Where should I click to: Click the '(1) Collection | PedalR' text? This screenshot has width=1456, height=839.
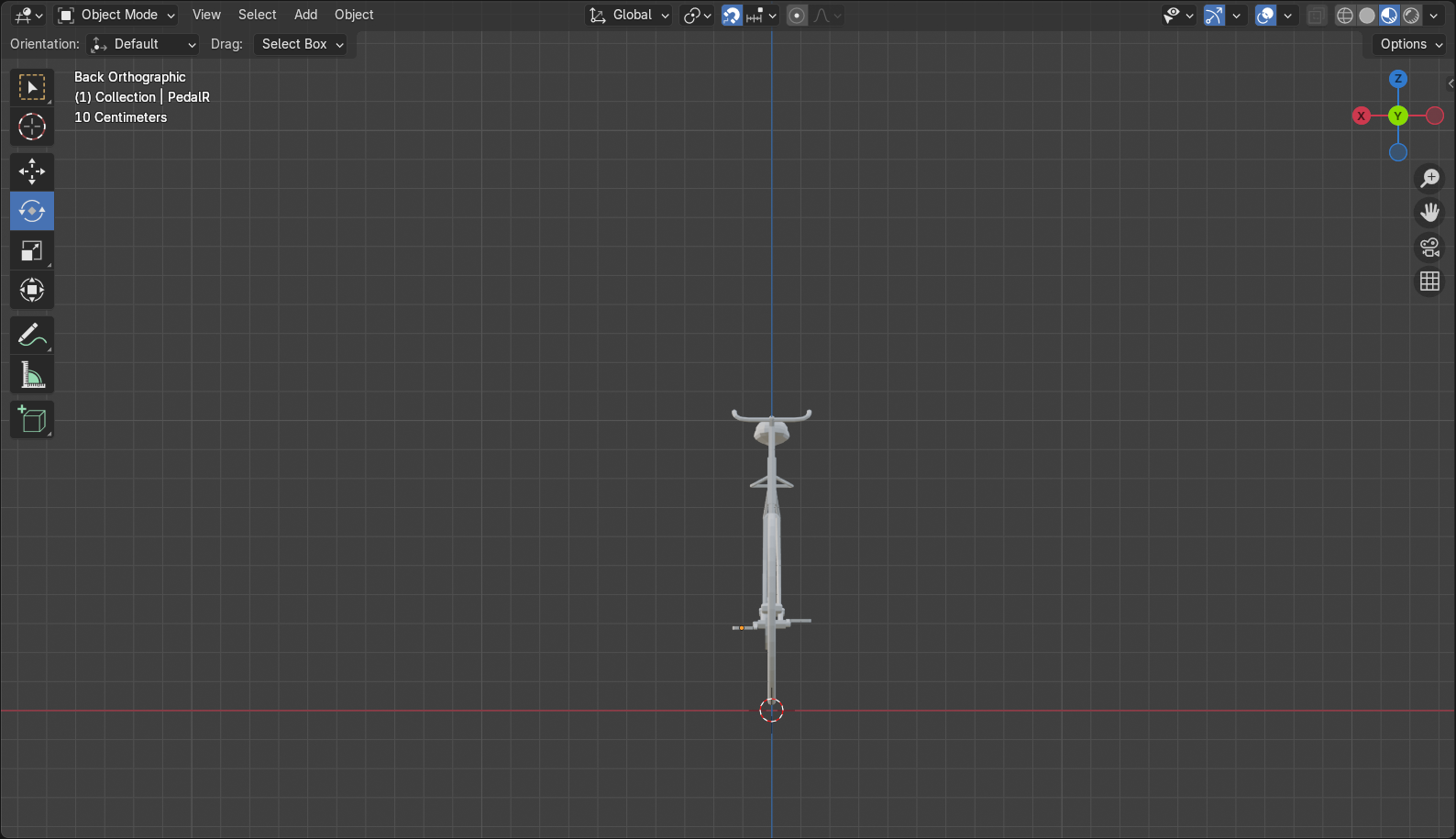pyautogui.click(x=142, y=97)
